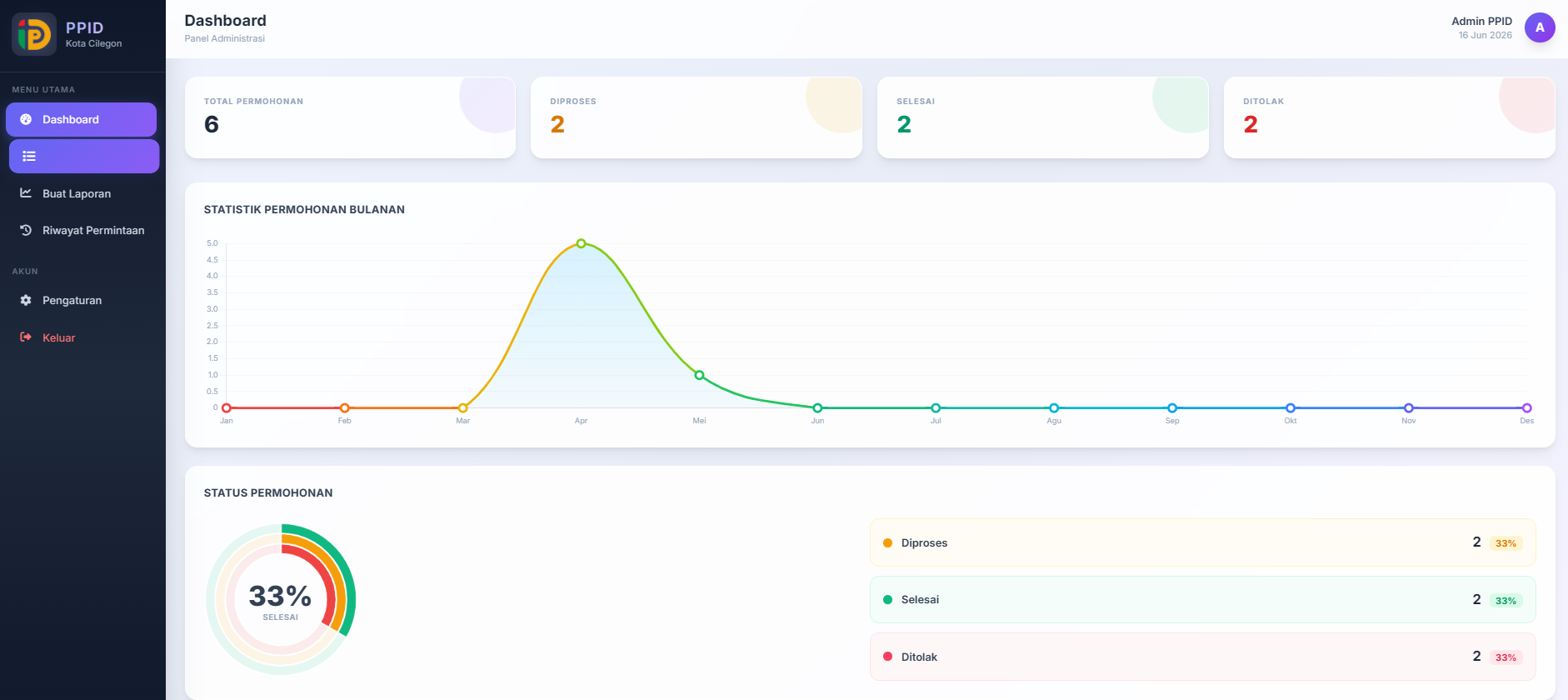Click the PPID logo icon

coord(34,34)
